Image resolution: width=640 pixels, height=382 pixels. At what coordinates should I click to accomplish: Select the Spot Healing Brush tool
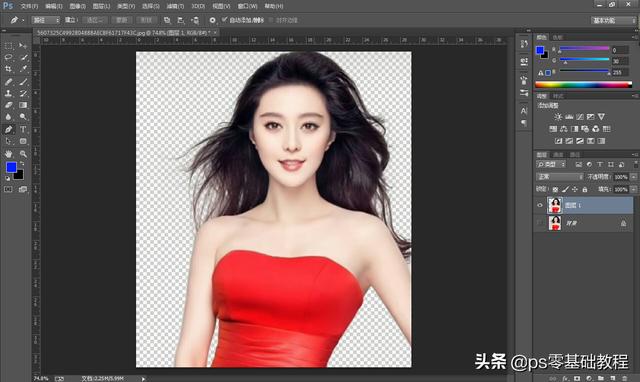point(8,82)
